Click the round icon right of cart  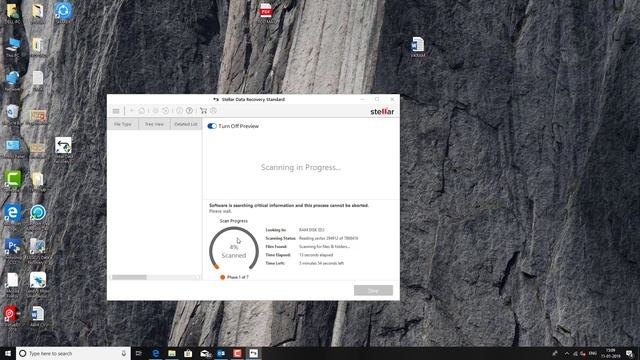[x=213, y=111]
